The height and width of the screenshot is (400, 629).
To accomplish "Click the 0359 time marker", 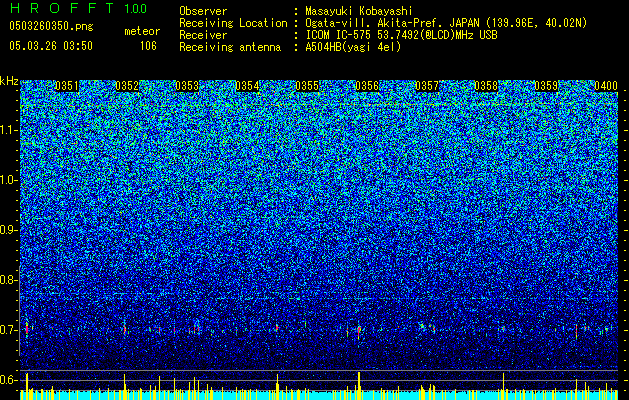I will point(546,86).
